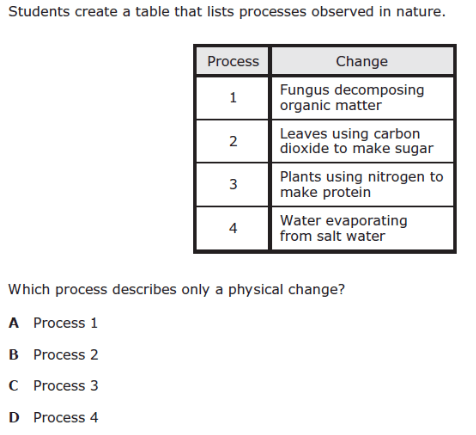Click the Change column header
This screenshot has height=435, width=476.
(362, 61)
